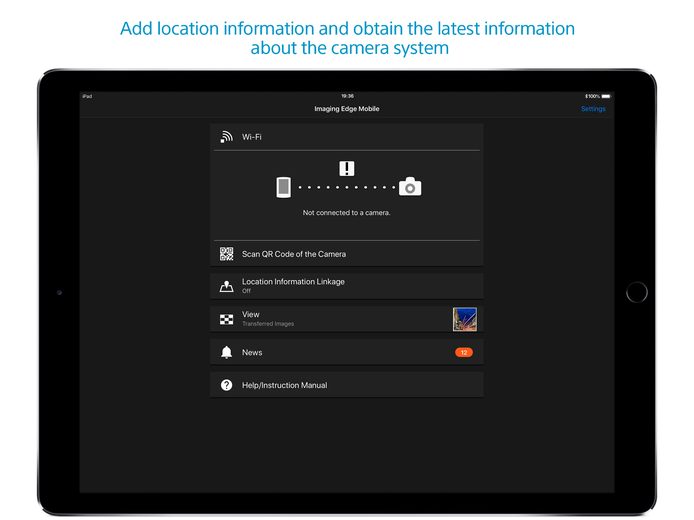
Task: Tap the Transferred Images subtitle
Action: coord(268,324)
